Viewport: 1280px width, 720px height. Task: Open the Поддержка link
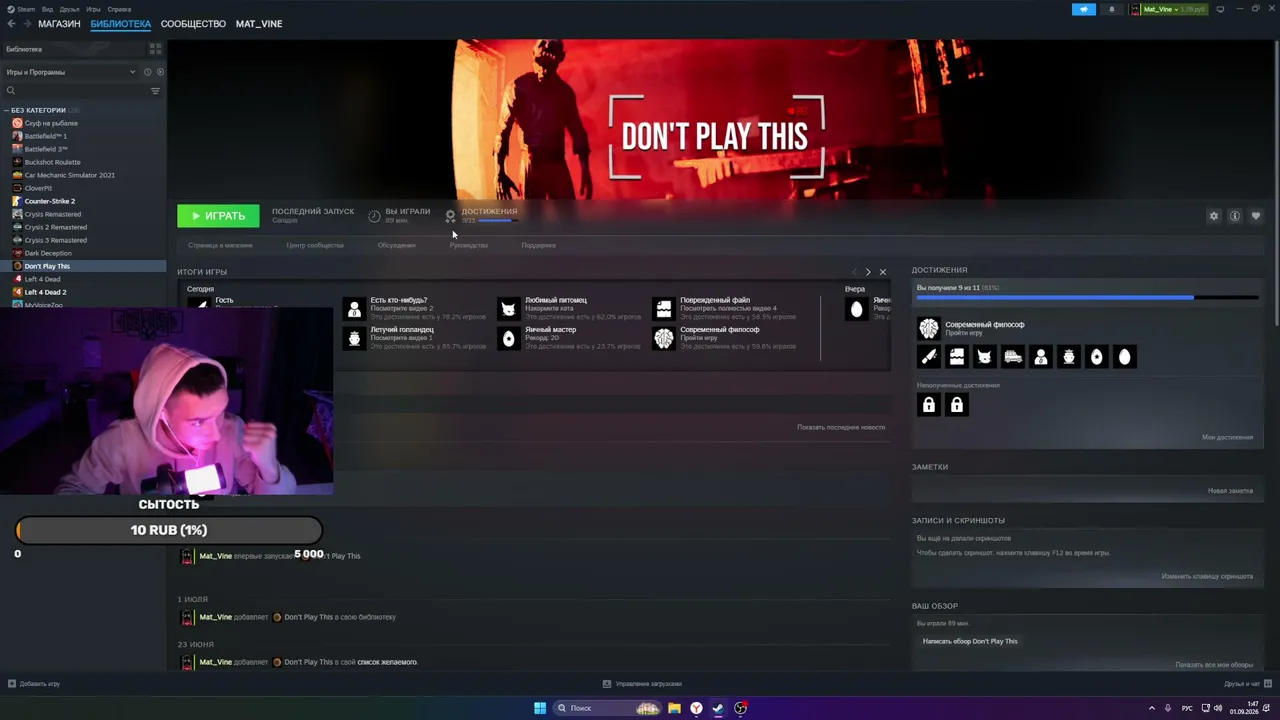click(x=539, y=245)
